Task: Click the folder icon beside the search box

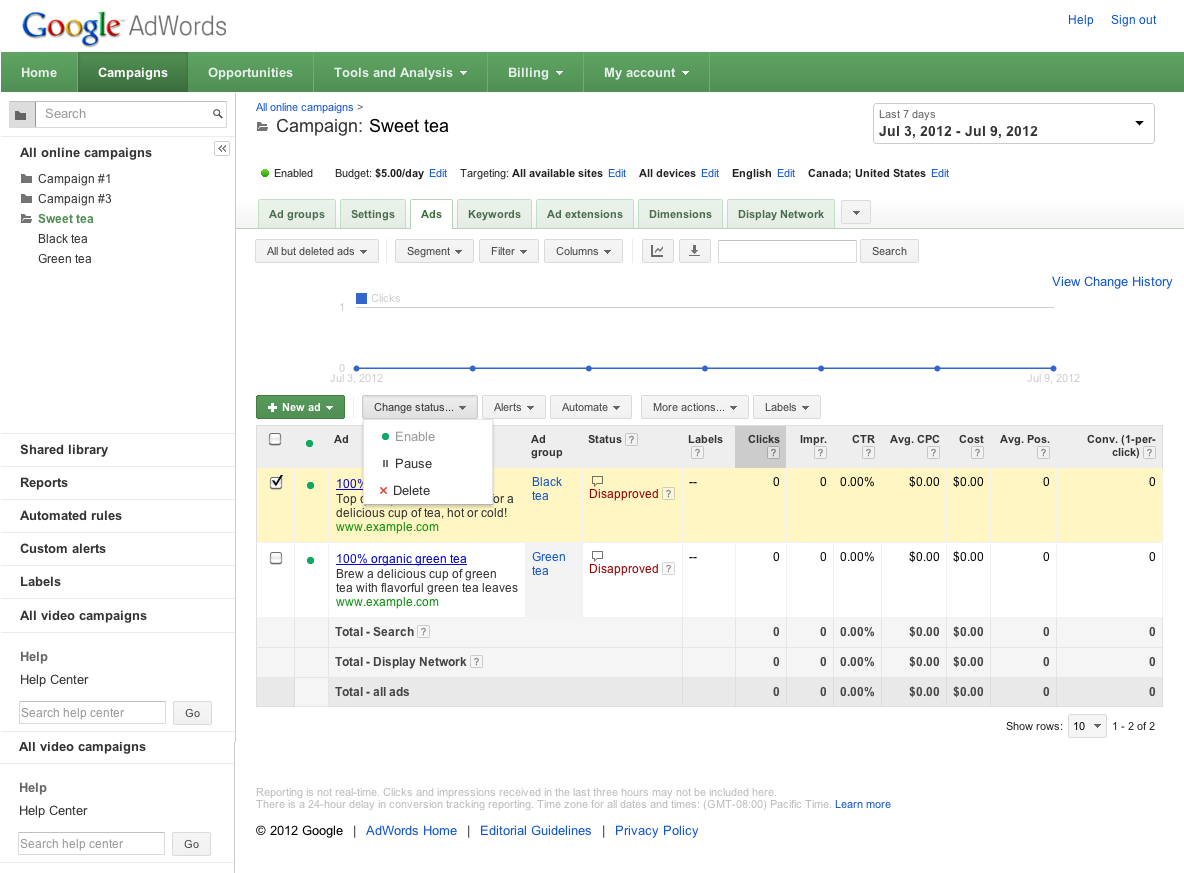Action: [x=21, y=115]
